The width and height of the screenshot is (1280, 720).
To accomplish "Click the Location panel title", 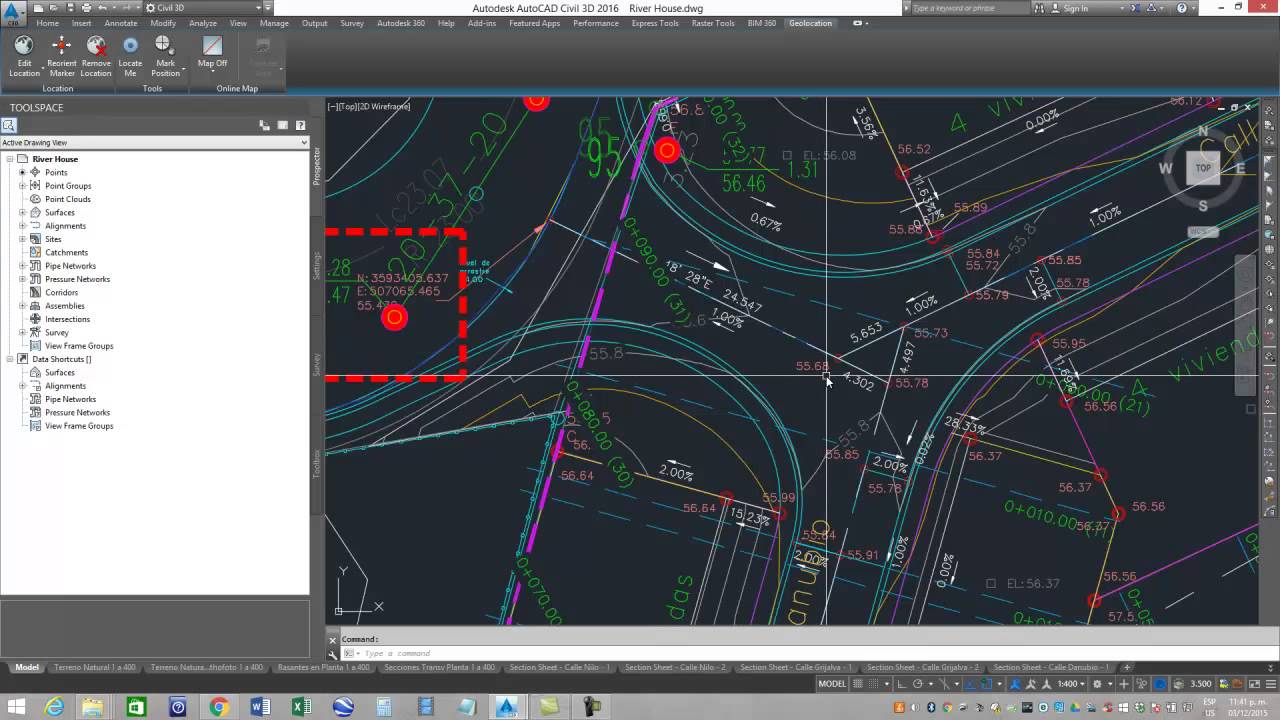I will pos(57,88).
